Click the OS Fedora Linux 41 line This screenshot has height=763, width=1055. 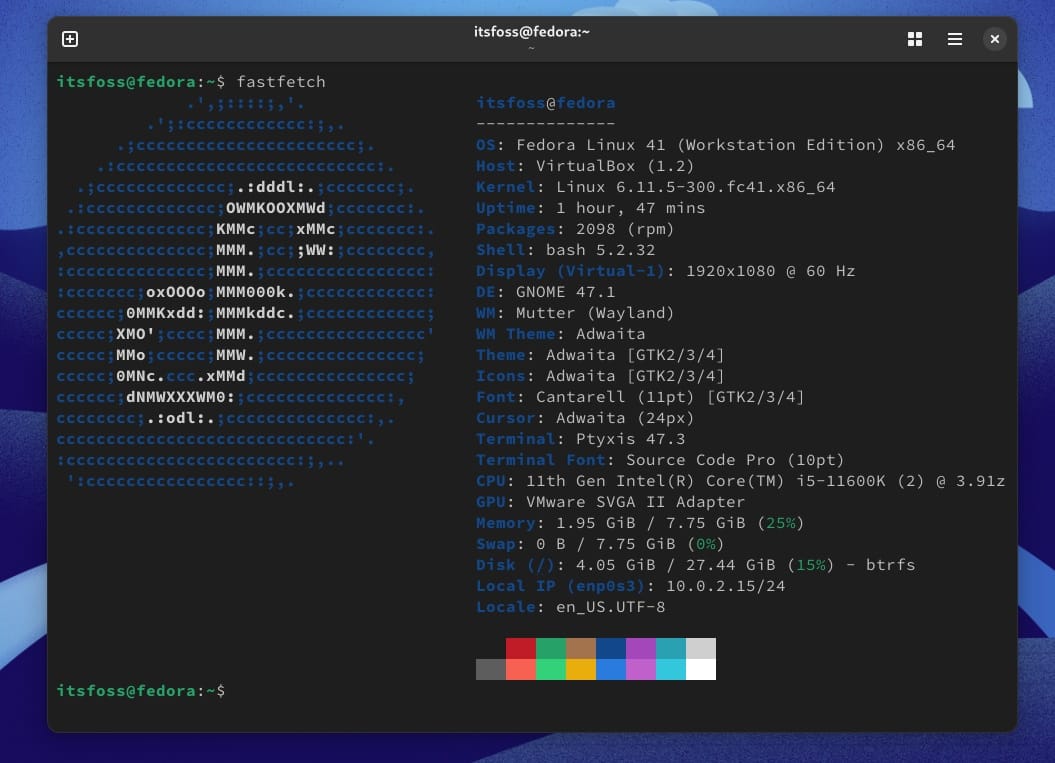tap(715, 145)
